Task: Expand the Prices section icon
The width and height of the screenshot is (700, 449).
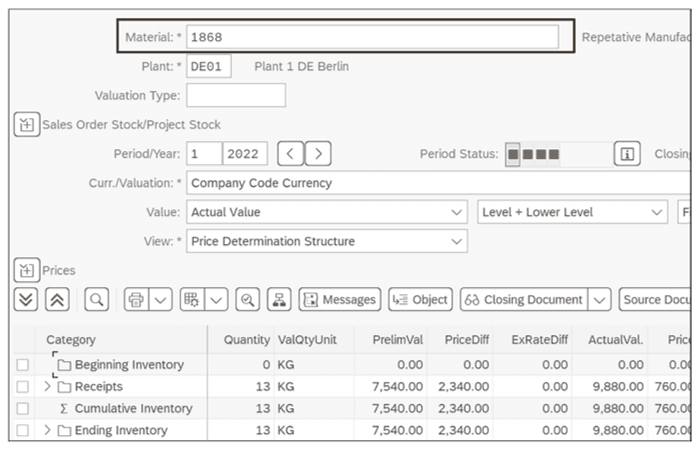Action: pyautogui.click(x=27, y=270)
